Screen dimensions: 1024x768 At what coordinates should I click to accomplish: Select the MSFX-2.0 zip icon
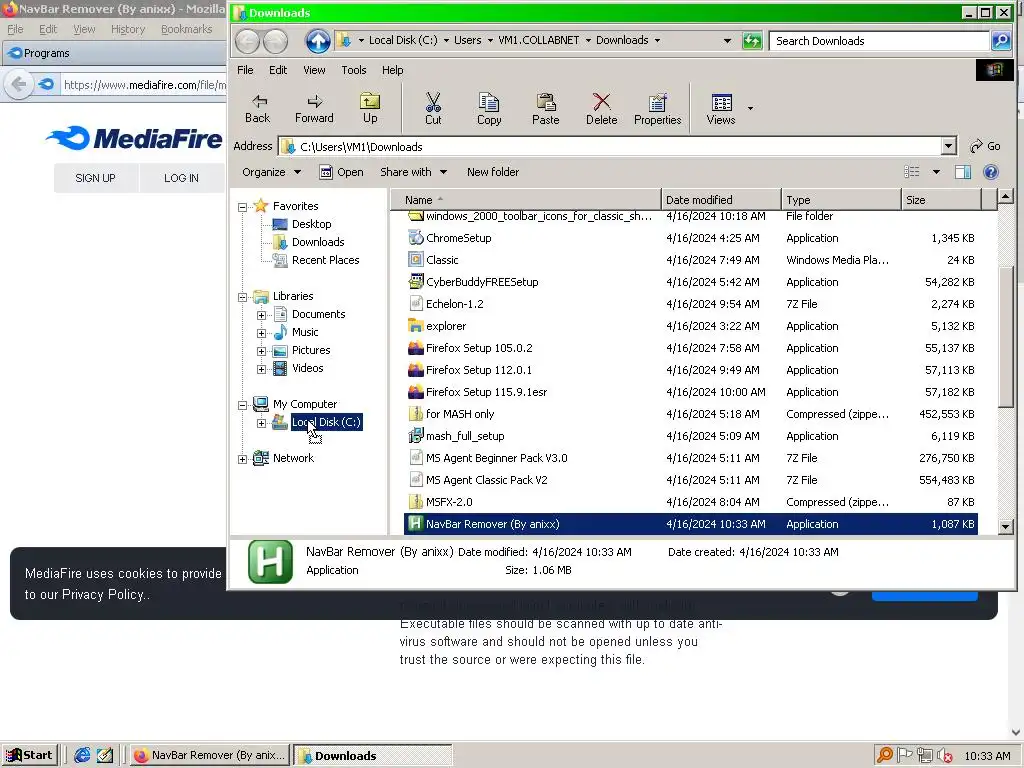pos(415,502)
